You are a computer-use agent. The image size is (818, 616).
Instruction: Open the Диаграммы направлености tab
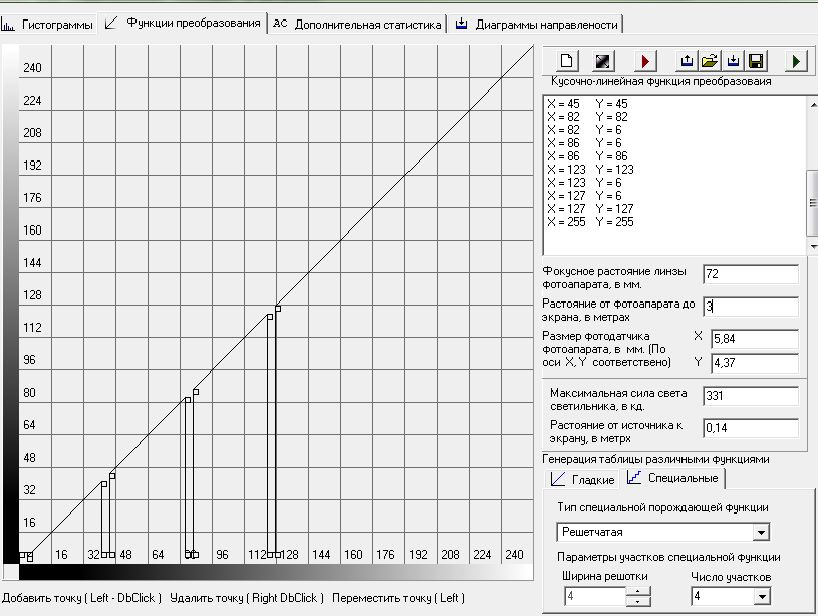(x=536, y=24)
